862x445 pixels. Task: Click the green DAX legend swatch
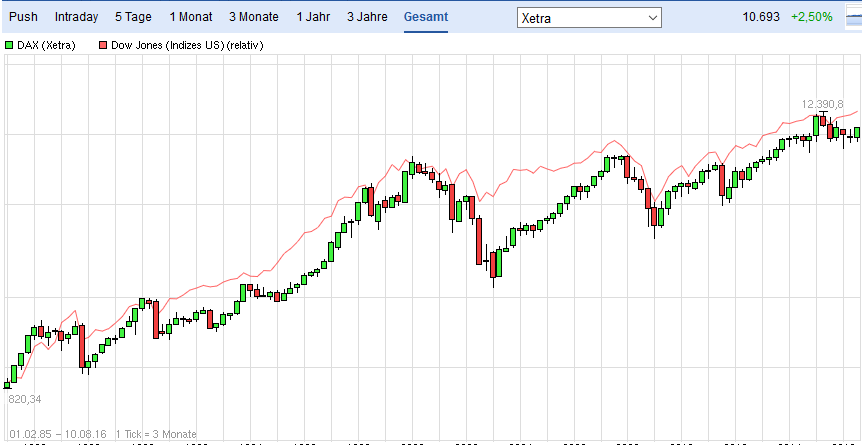[9, 46]
